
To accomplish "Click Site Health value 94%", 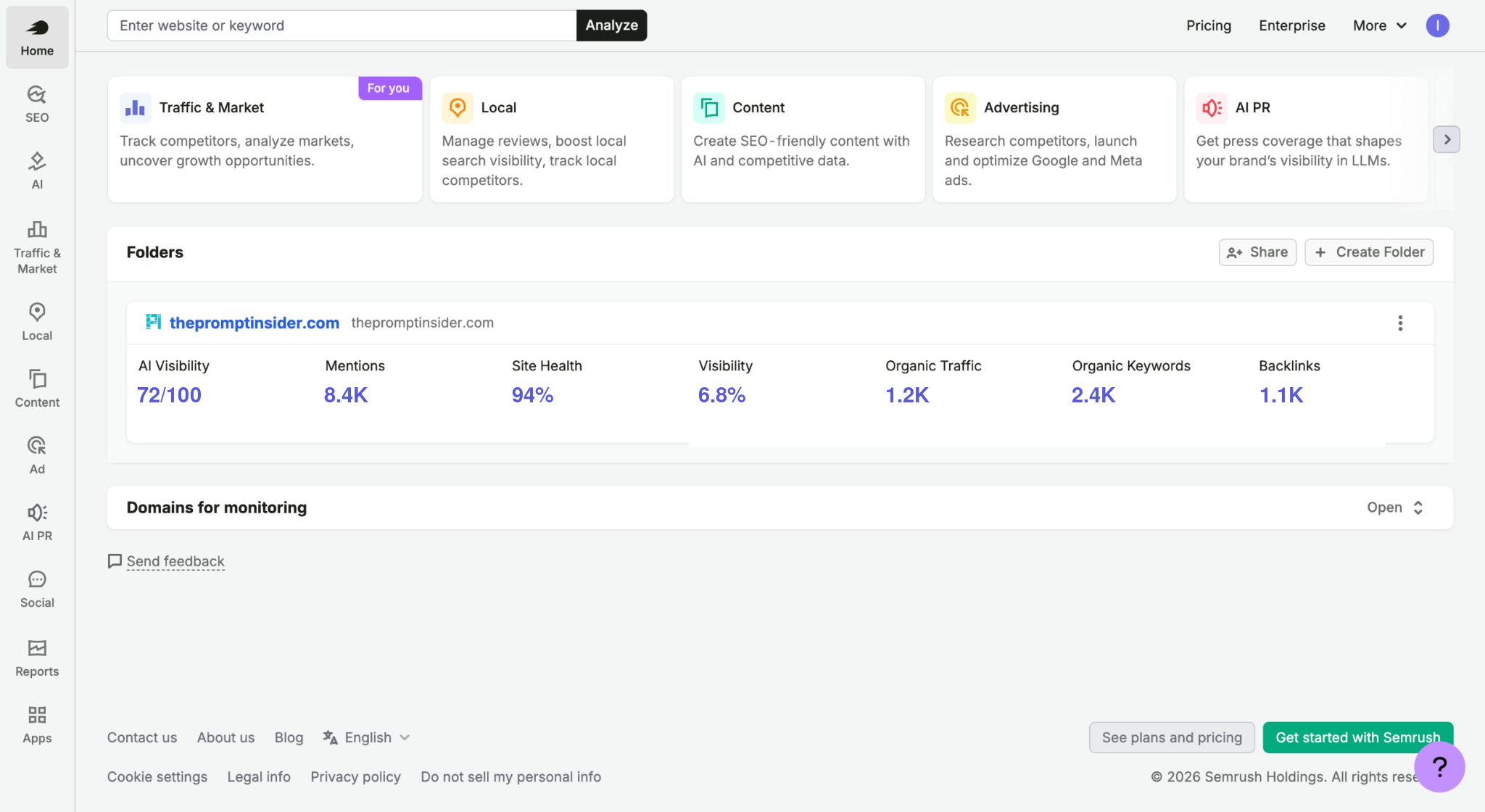I will (532, 395).
